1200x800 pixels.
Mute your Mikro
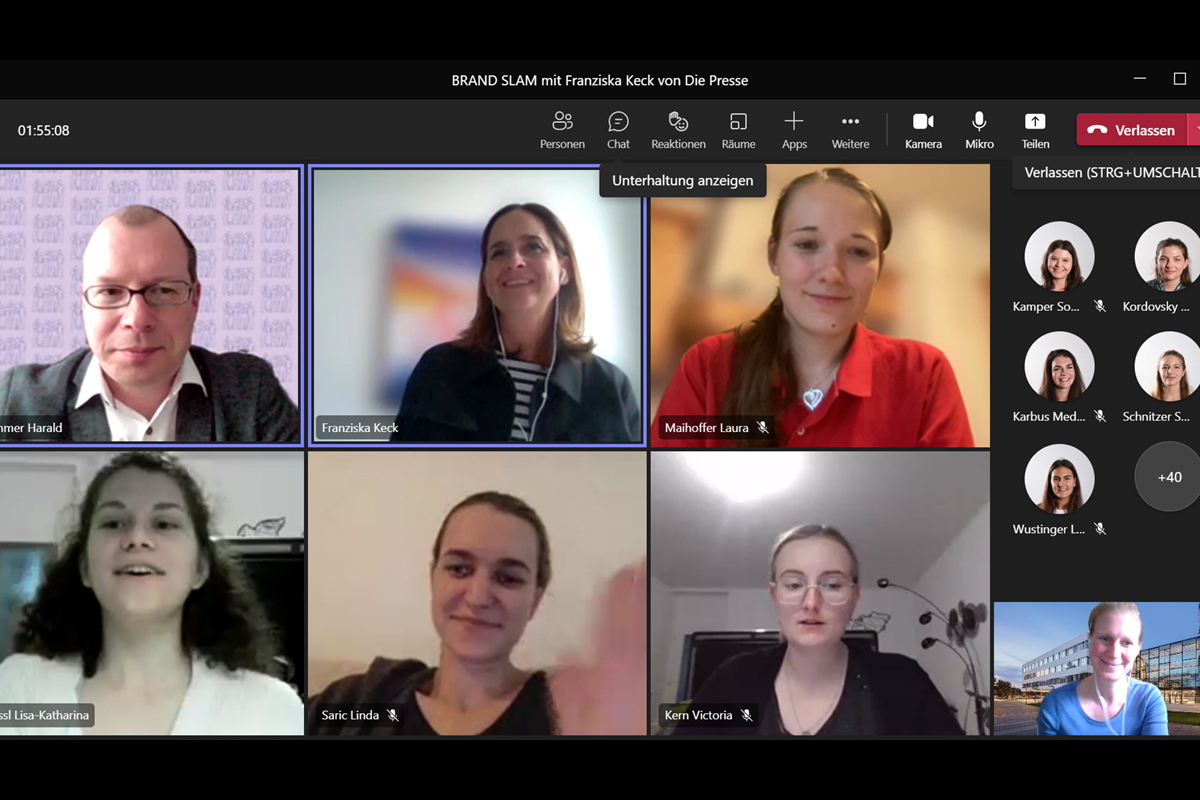[978, 129]
